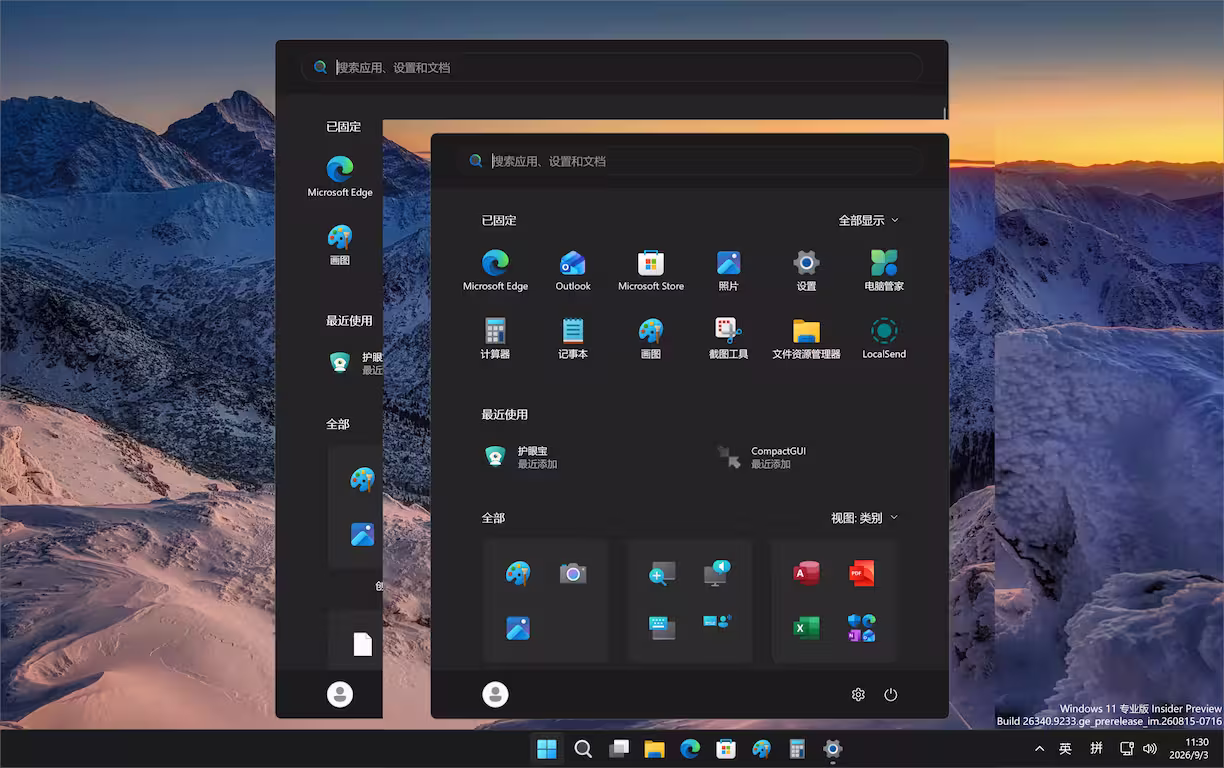Open 设置 in the pinned grid

[807, 271]
